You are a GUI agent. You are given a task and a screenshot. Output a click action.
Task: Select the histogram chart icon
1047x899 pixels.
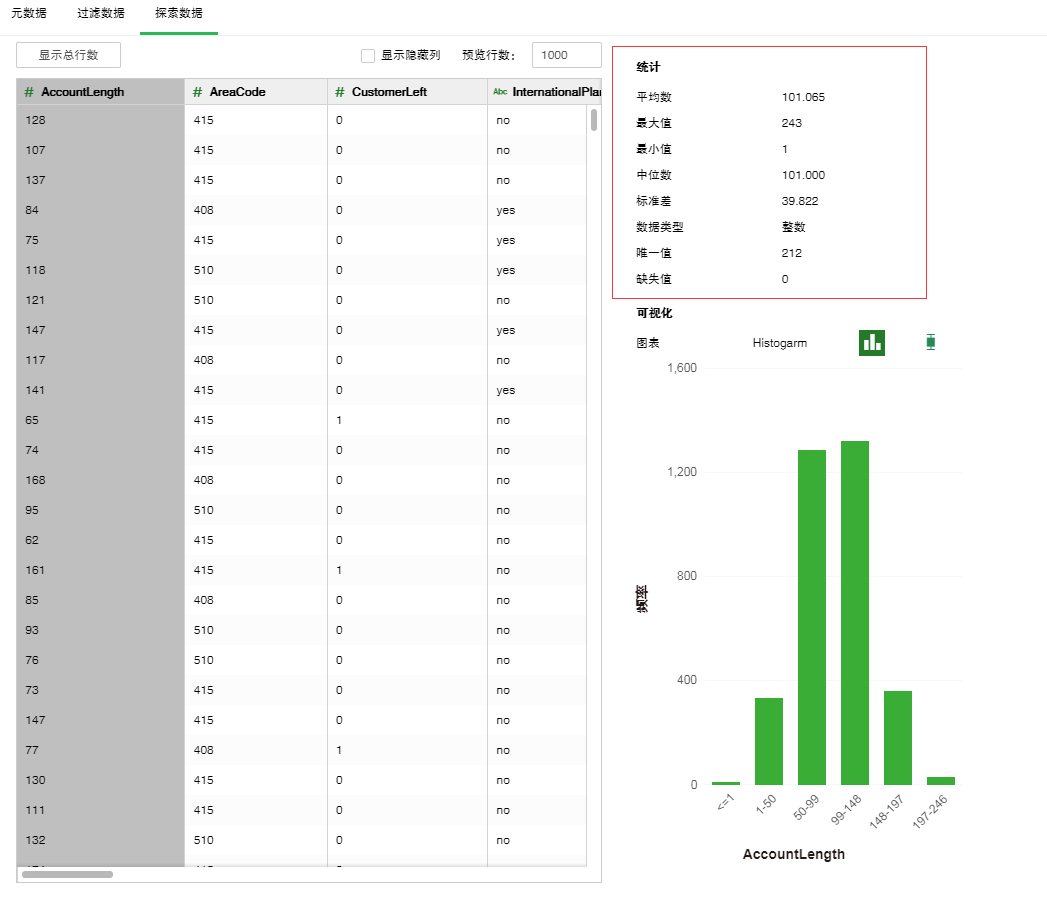click(x=872, y=342)
